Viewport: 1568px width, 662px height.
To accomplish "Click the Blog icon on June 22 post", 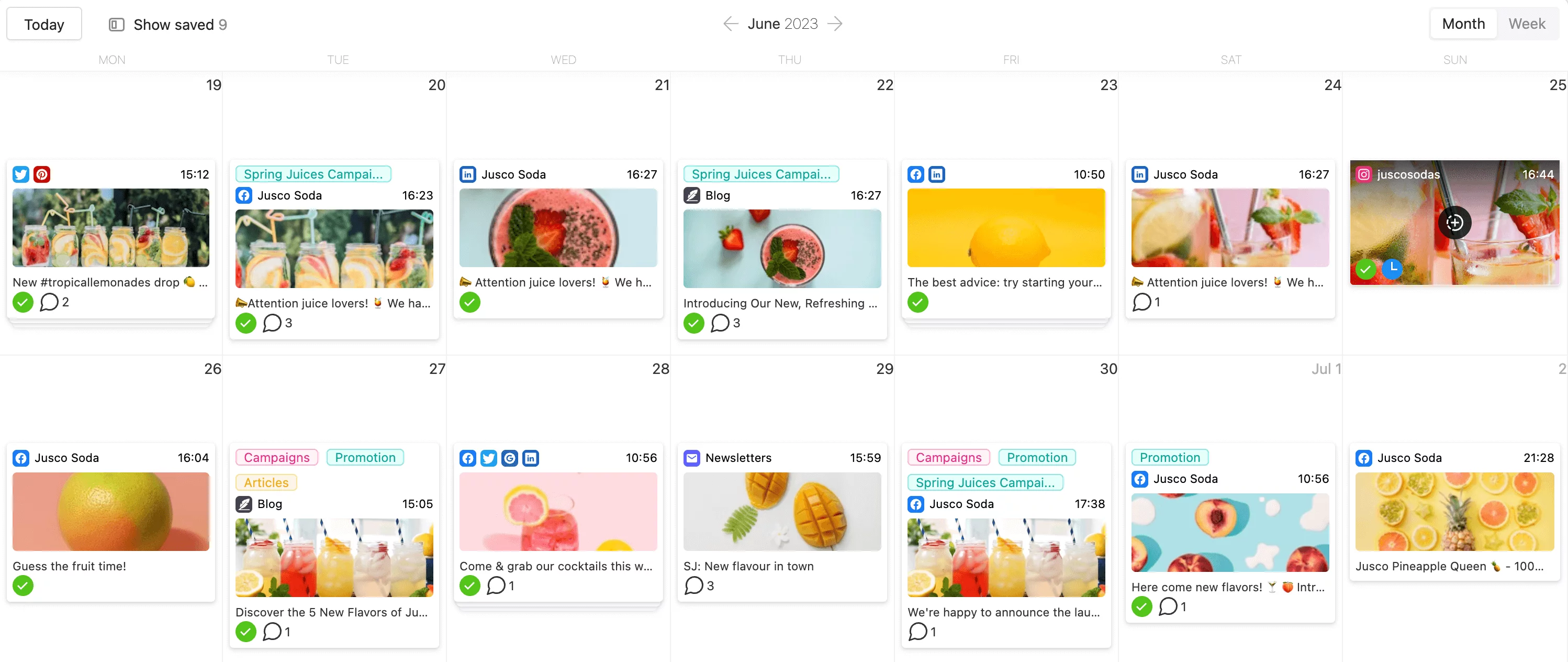I will (x=692, y=195).
